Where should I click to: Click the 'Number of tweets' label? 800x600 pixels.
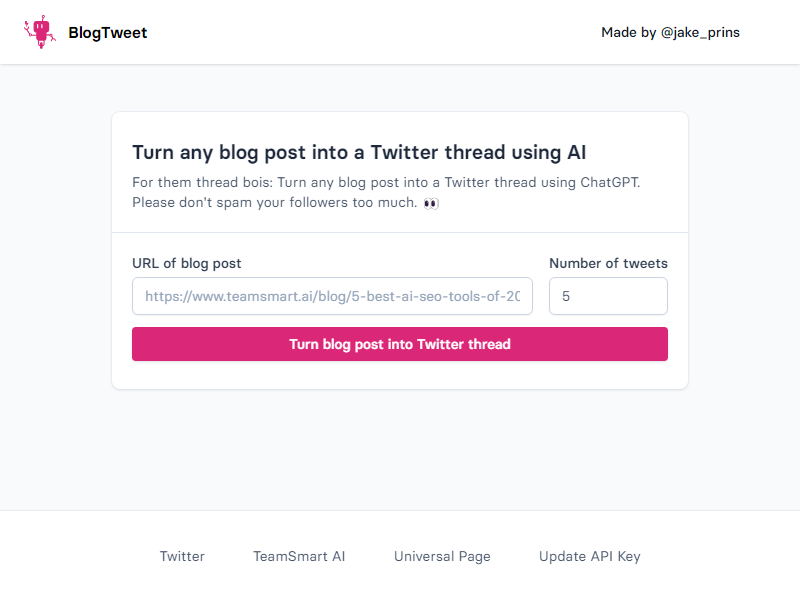[608, 264]
